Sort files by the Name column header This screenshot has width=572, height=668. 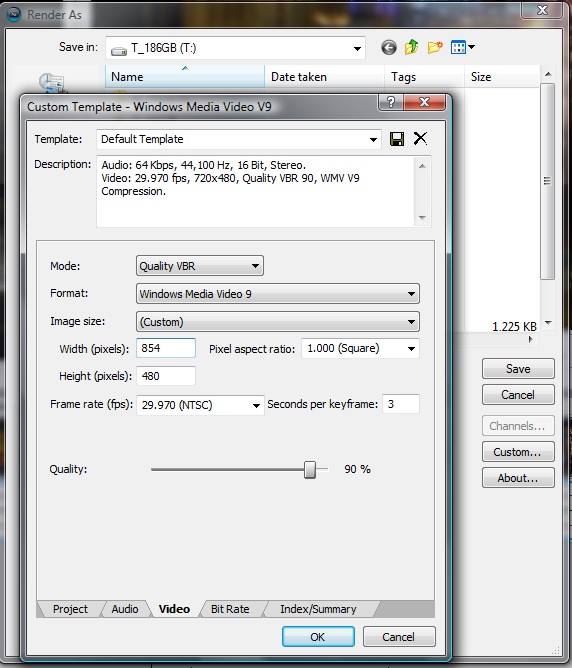pyautogui.click(x=185, y=77)
